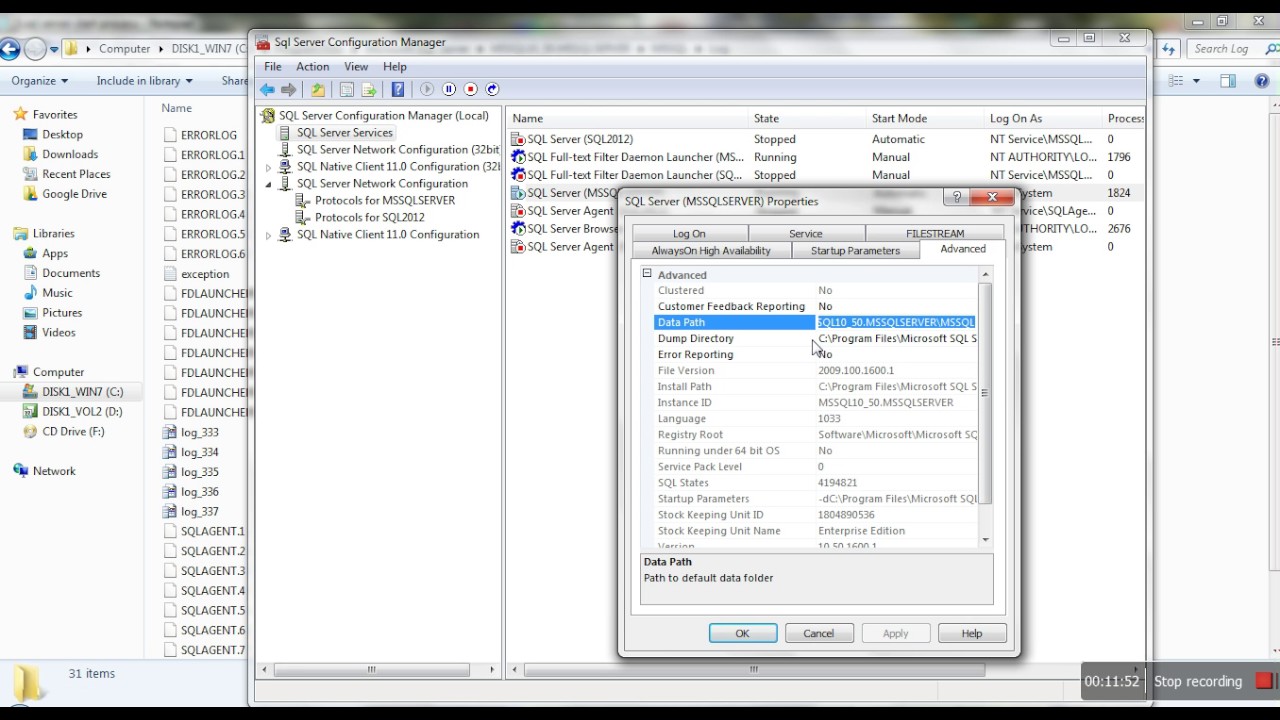
Task: Sort services by the State column header
Action: click(806, 118)
